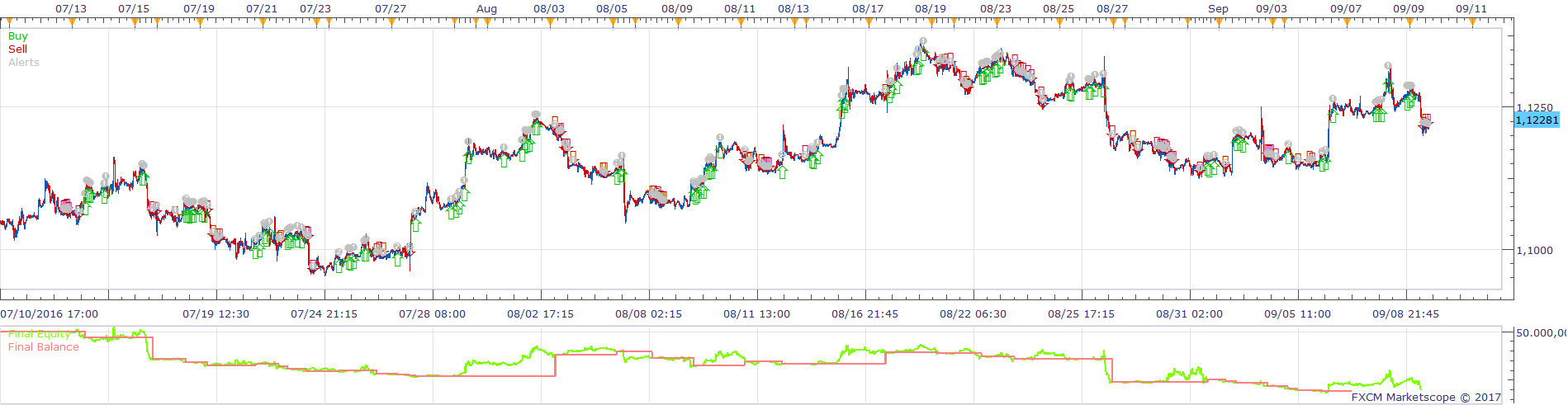The image size is (1568, 405).
Task: Click the orange marker under 07/27
Action: point(391,23)
